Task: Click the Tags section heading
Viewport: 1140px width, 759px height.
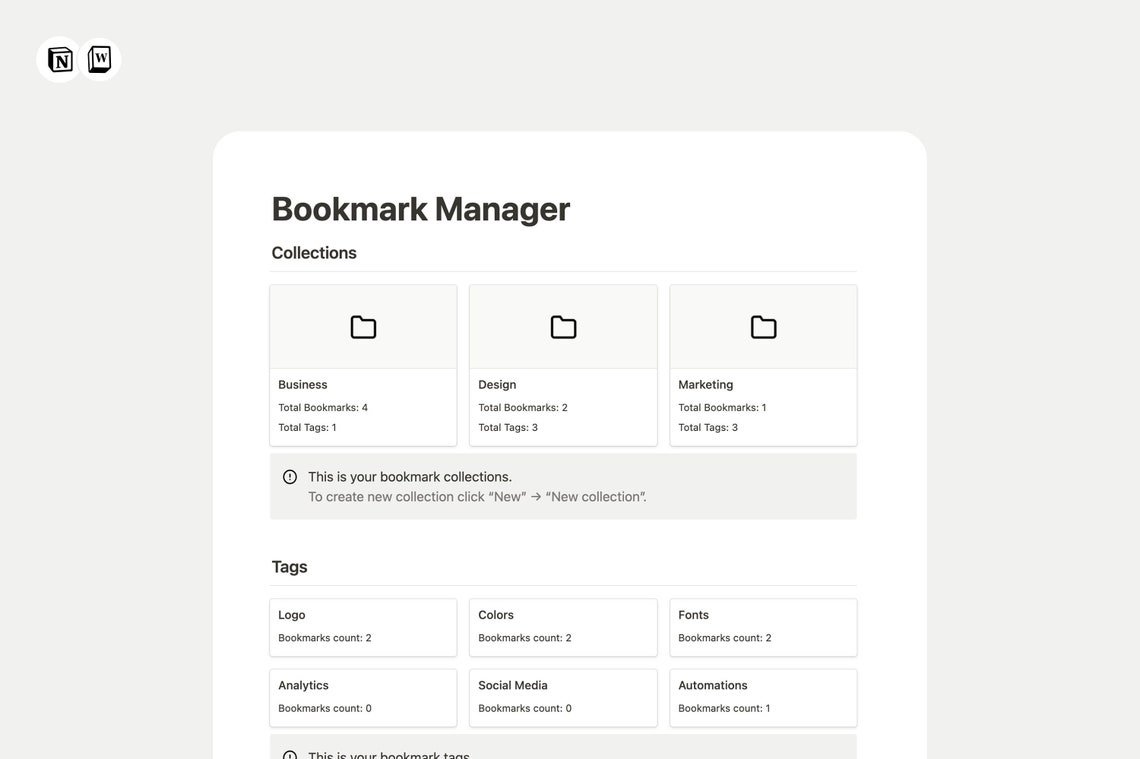Action: (x=289, y=565)
